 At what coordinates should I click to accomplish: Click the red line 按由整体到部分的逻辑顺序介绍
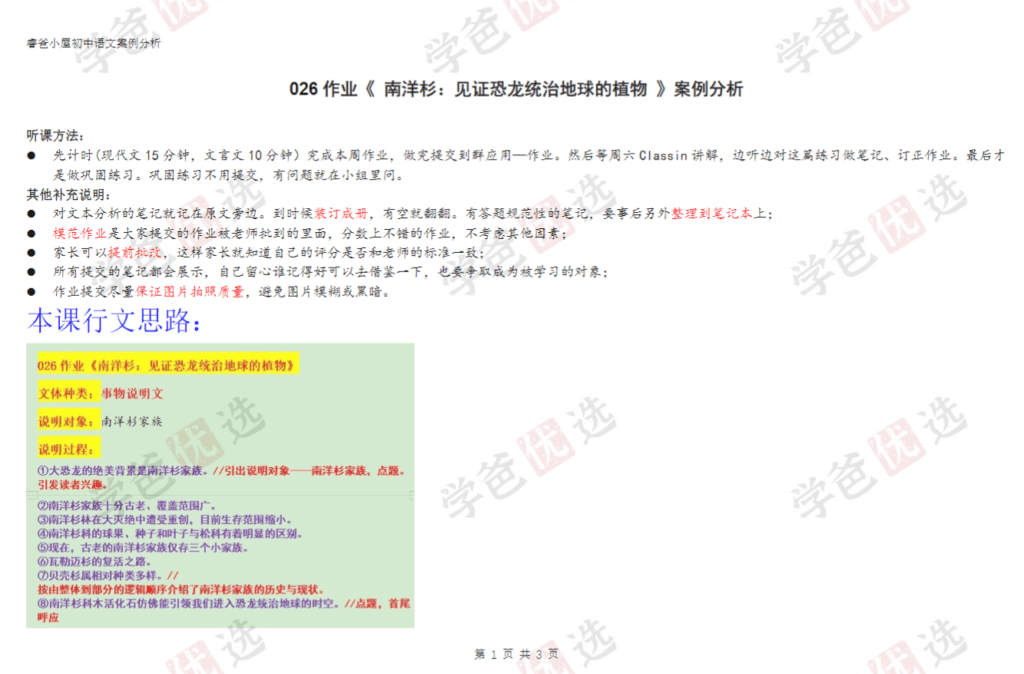[181, 589]
